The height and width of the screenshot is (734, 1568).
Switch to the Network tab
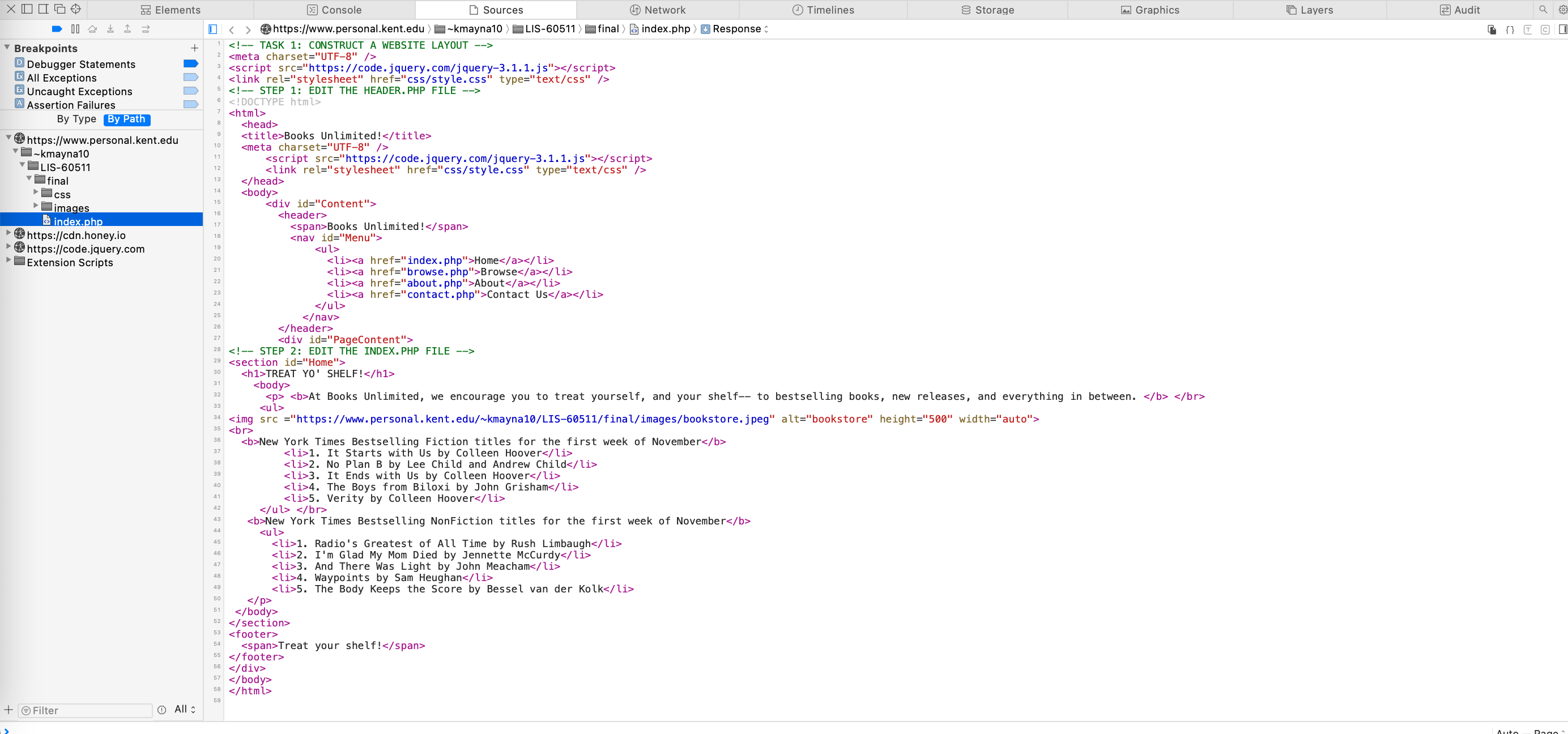pos(657,10)
